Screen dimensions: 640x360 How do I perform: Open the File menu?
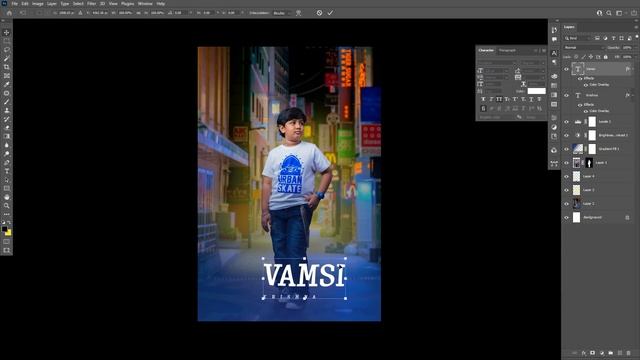(x=15, y=4)
